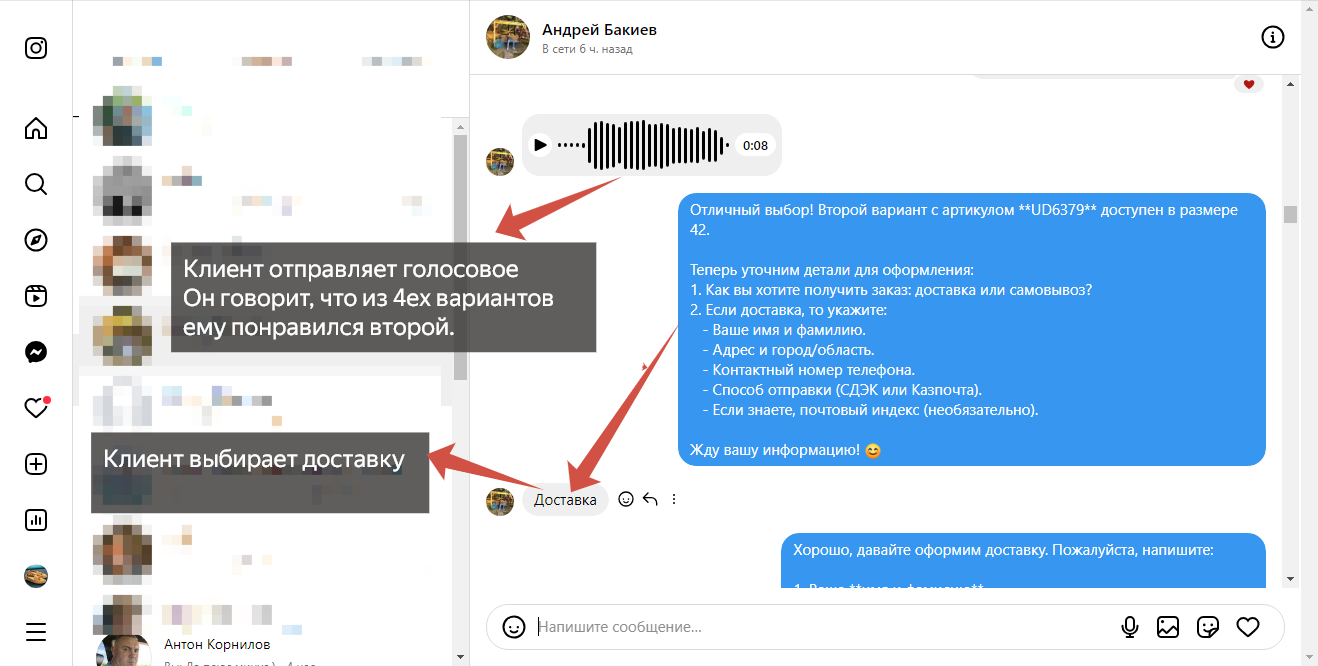Open Reels icon in sidebar
Image resolution: width=1318 pixels, height=666 pixels.
click(36, 296)
